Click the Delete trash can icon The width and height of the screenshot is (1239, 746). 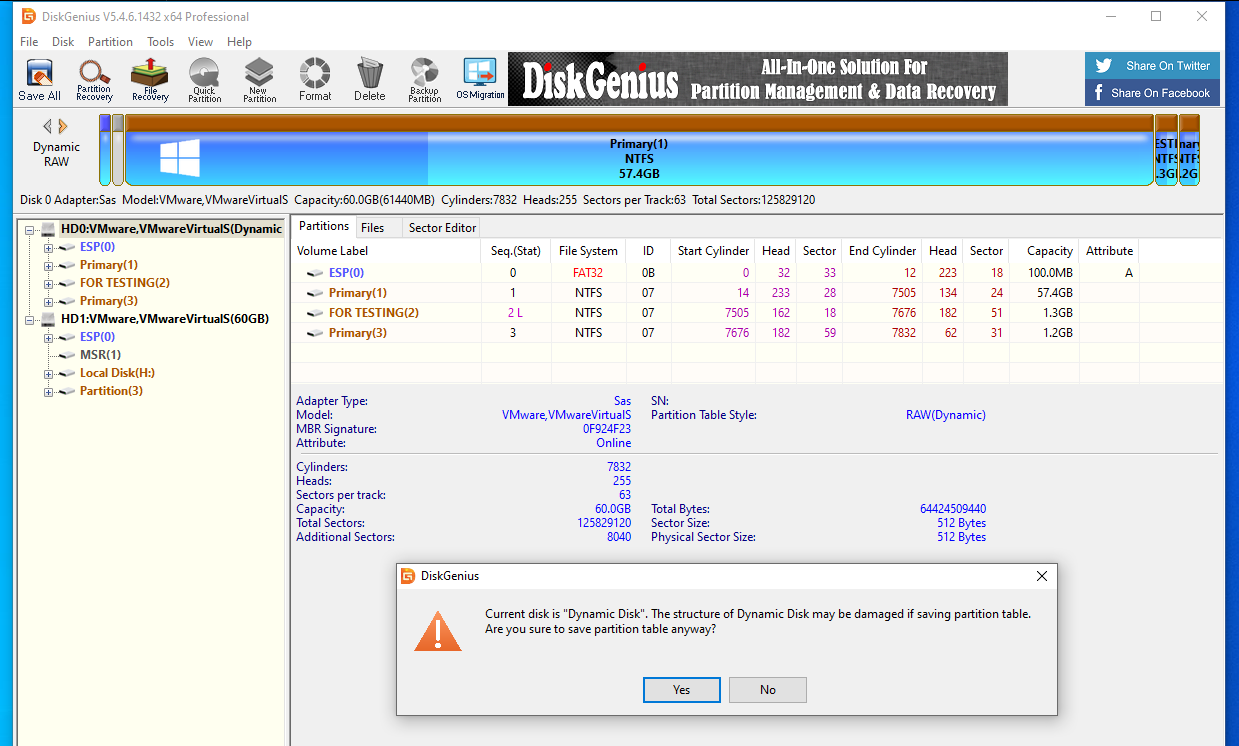coord(369,80)
